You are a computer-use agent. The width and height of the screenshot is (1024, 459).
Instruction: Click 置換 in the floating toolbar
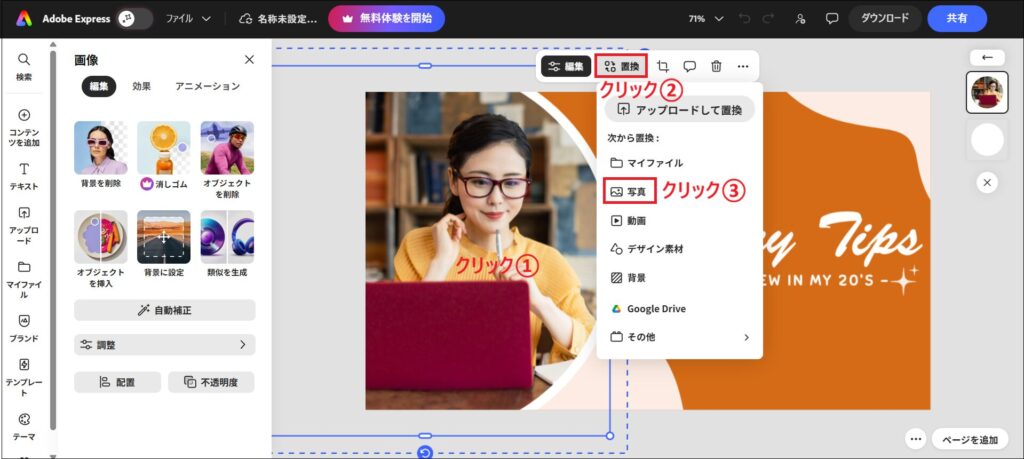(x=622, y=66)
